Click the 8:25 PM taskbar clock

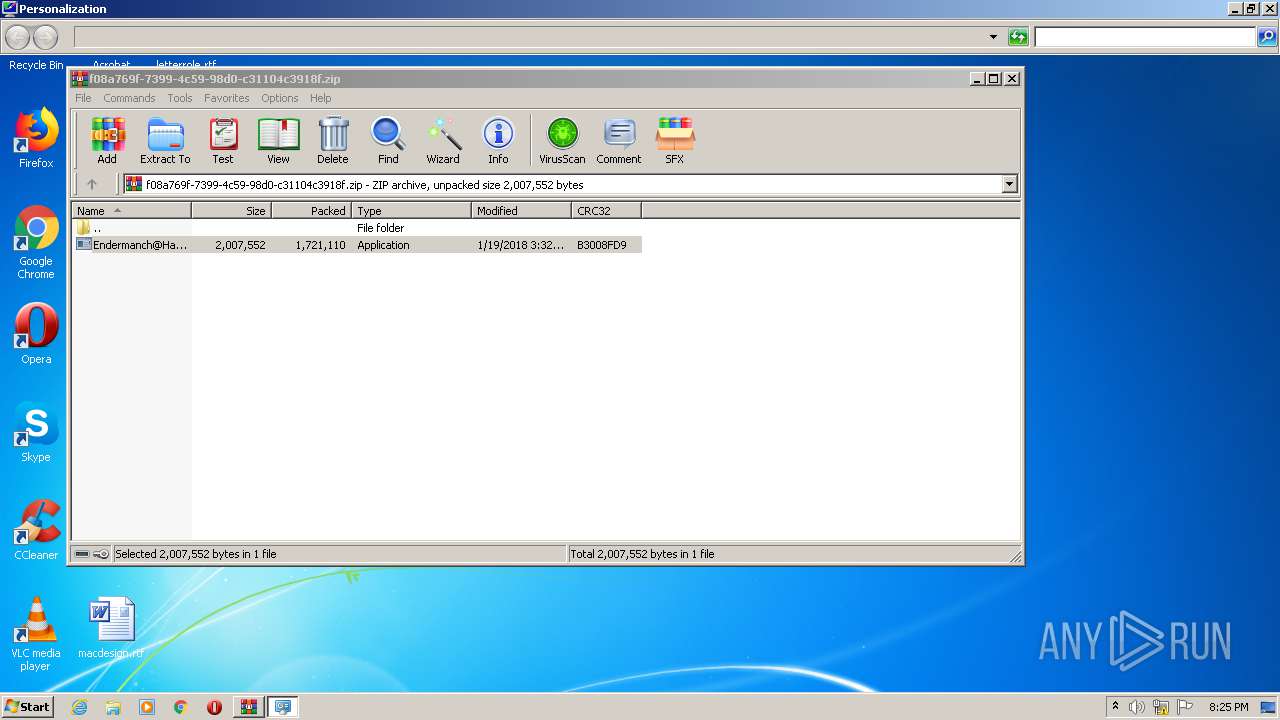point(1228,707)
